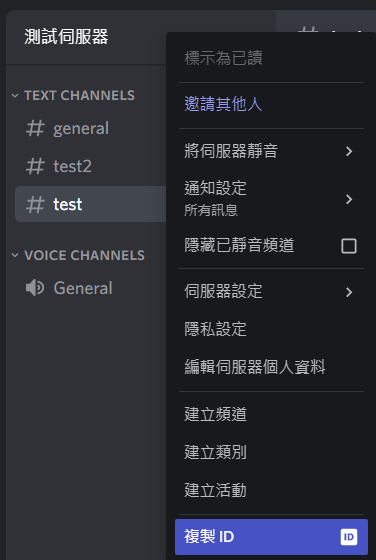Click the hash icon beside general channel
376x560 pixels.
(x=35, y=129)
